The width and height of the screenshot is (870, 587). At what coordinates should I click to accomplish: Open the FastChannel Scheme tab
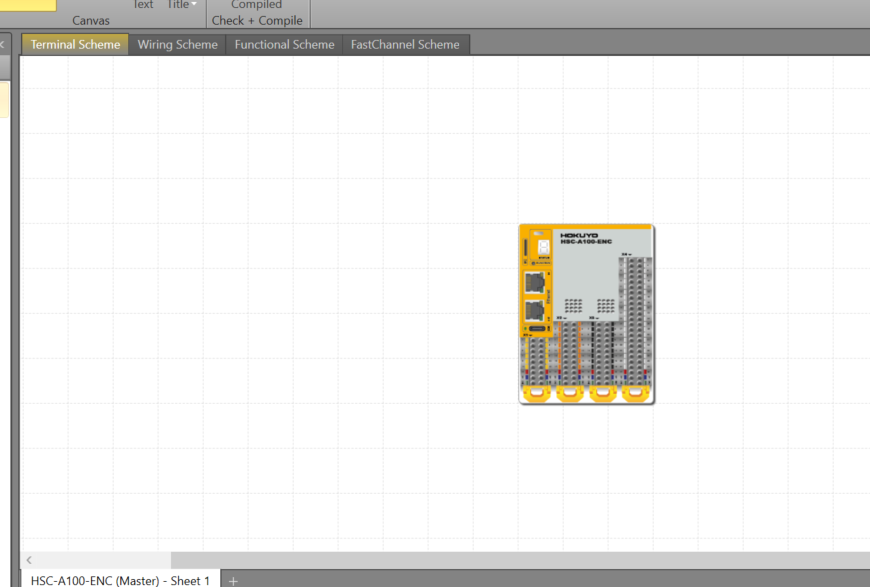click(405, 44)
